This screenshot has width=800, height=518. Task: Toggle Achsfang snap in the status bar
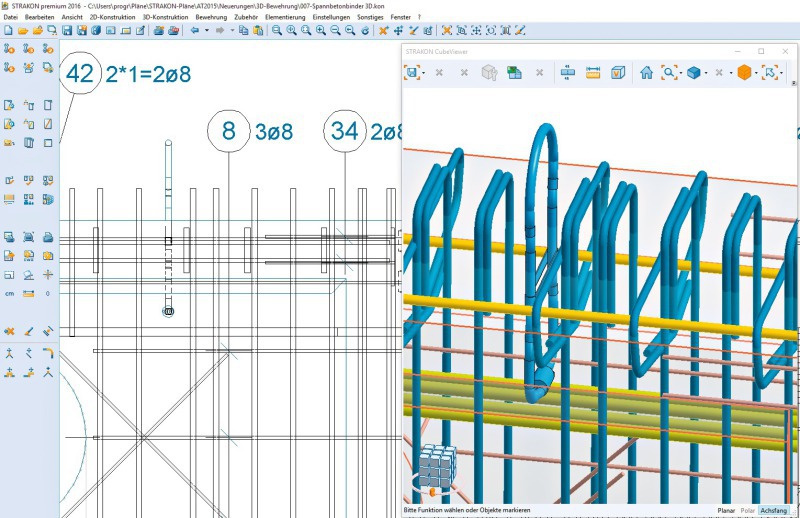[773, 510]
